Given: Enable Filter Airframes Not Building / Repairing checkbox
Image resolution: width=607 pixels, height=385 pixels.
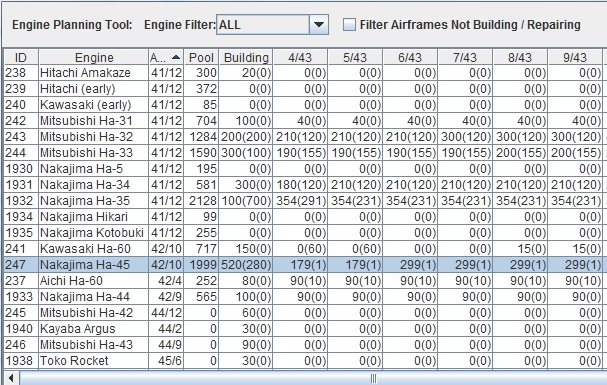Looking at the screenshot, I should [349, 25].
